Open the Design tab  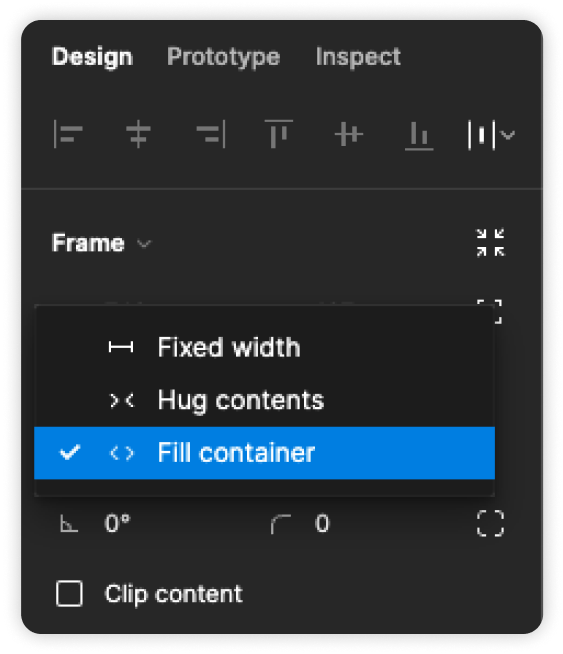coord(92,57)
